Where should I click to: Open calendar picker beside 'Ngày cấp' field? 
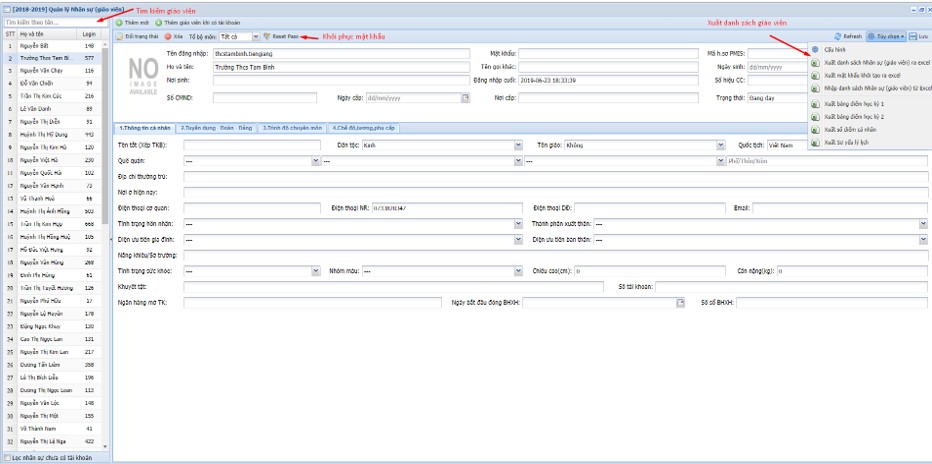[x=465, y=98]
